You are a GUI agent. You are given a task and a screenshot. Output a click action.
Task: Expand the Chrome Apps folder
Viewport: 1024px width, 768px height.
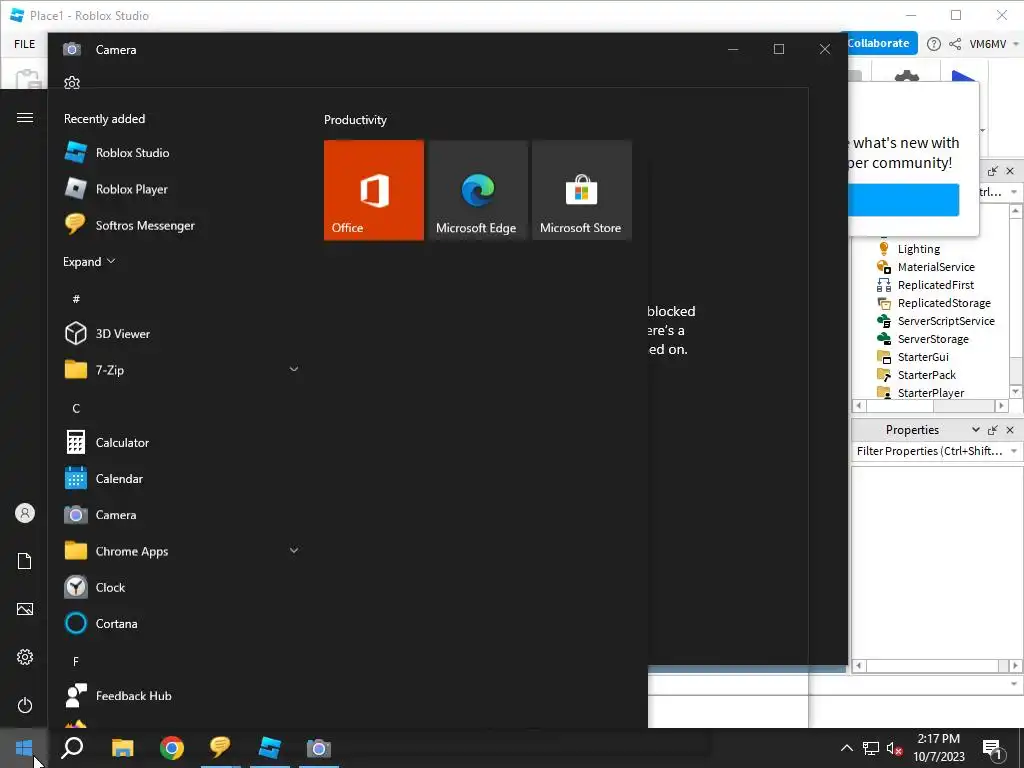tap(294, 551)
